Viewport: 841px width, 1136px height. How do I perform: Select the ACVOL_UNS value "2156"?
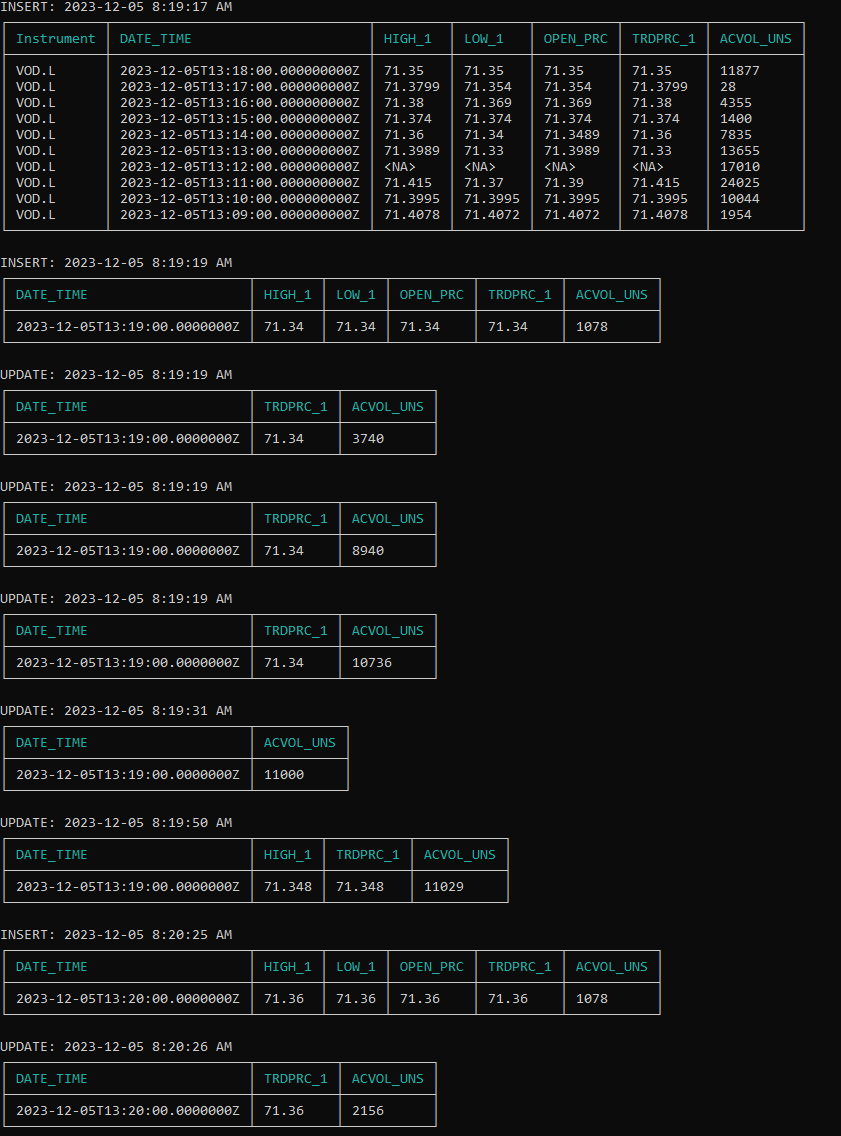(x=368, y=1111)
